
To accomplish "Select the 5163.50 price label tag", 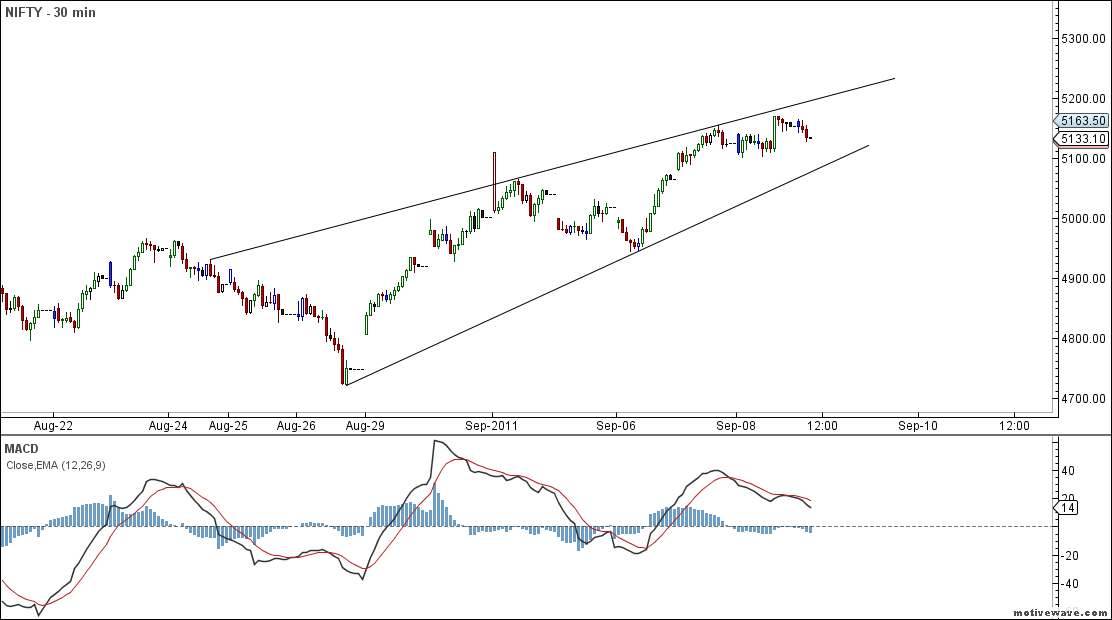I will [1084, 120].
